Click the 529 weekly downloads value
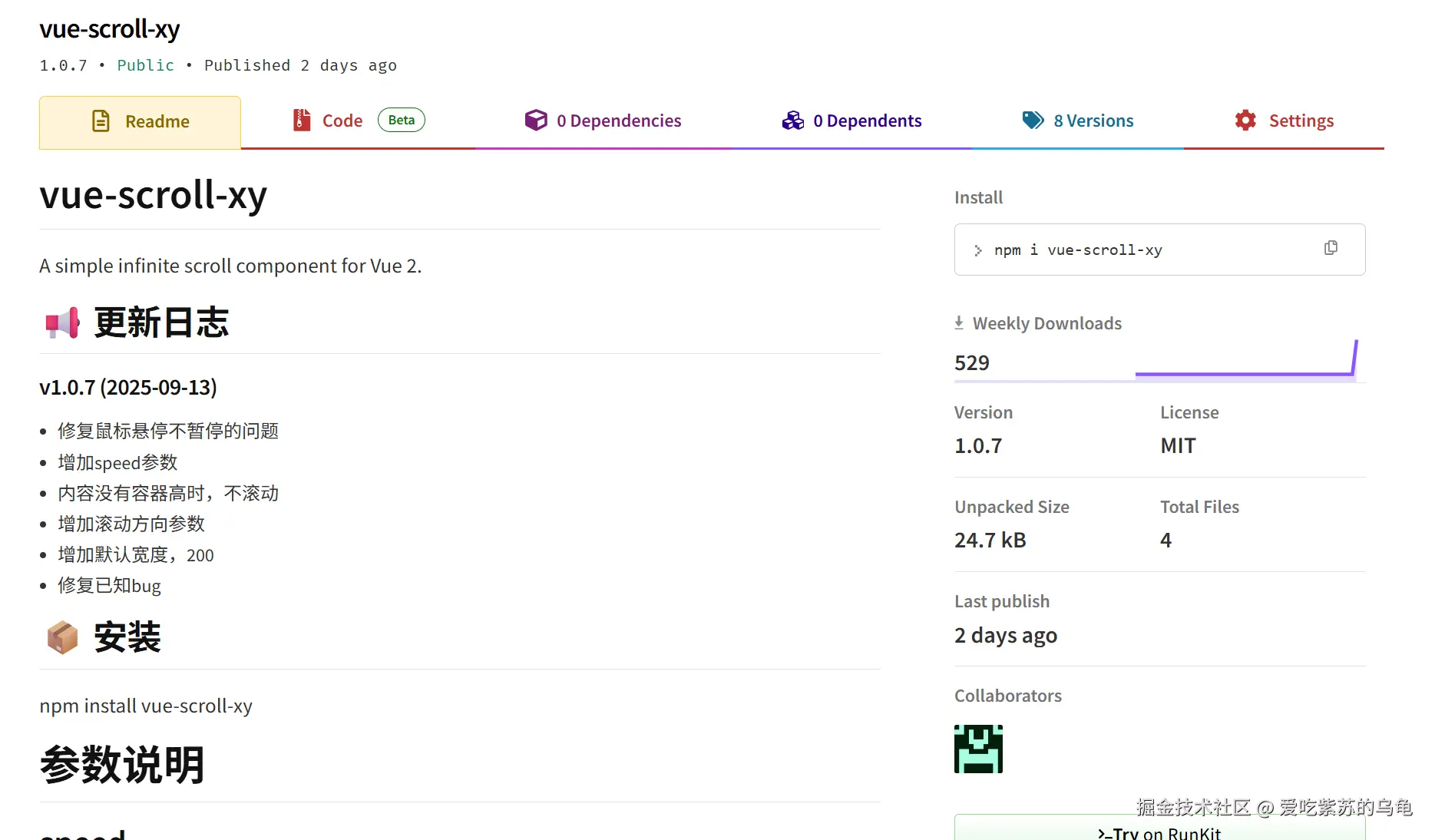 click(x=972, y=363)
